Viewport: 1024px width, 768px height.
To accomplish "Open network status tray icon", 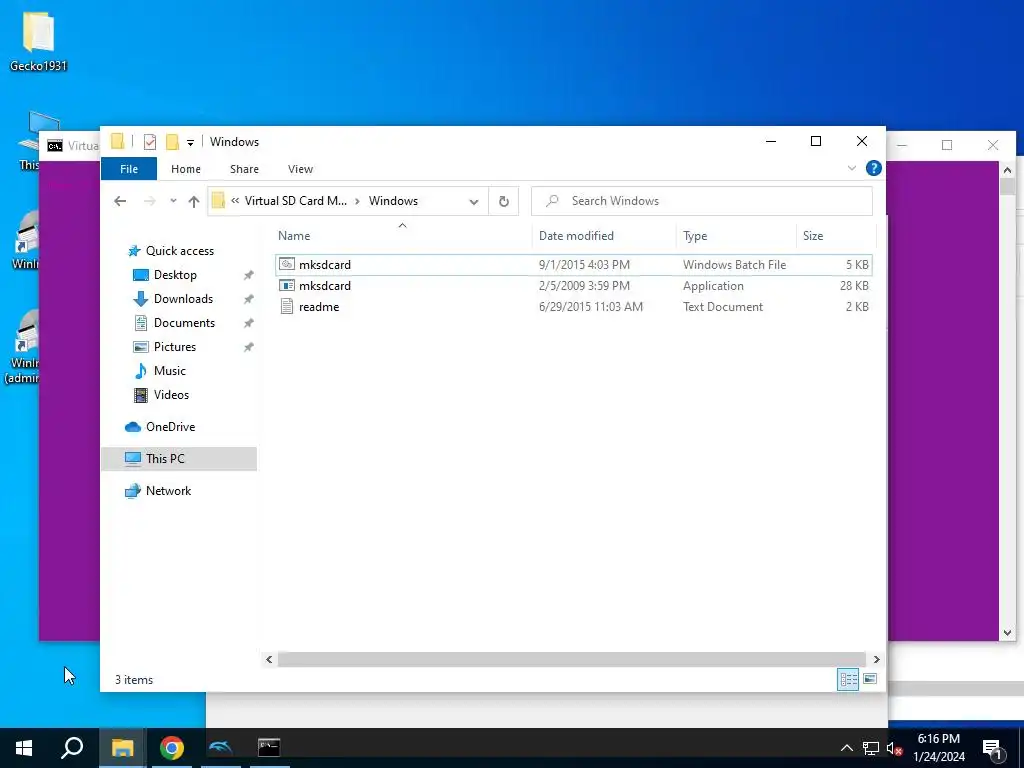I will click(871, 748).
